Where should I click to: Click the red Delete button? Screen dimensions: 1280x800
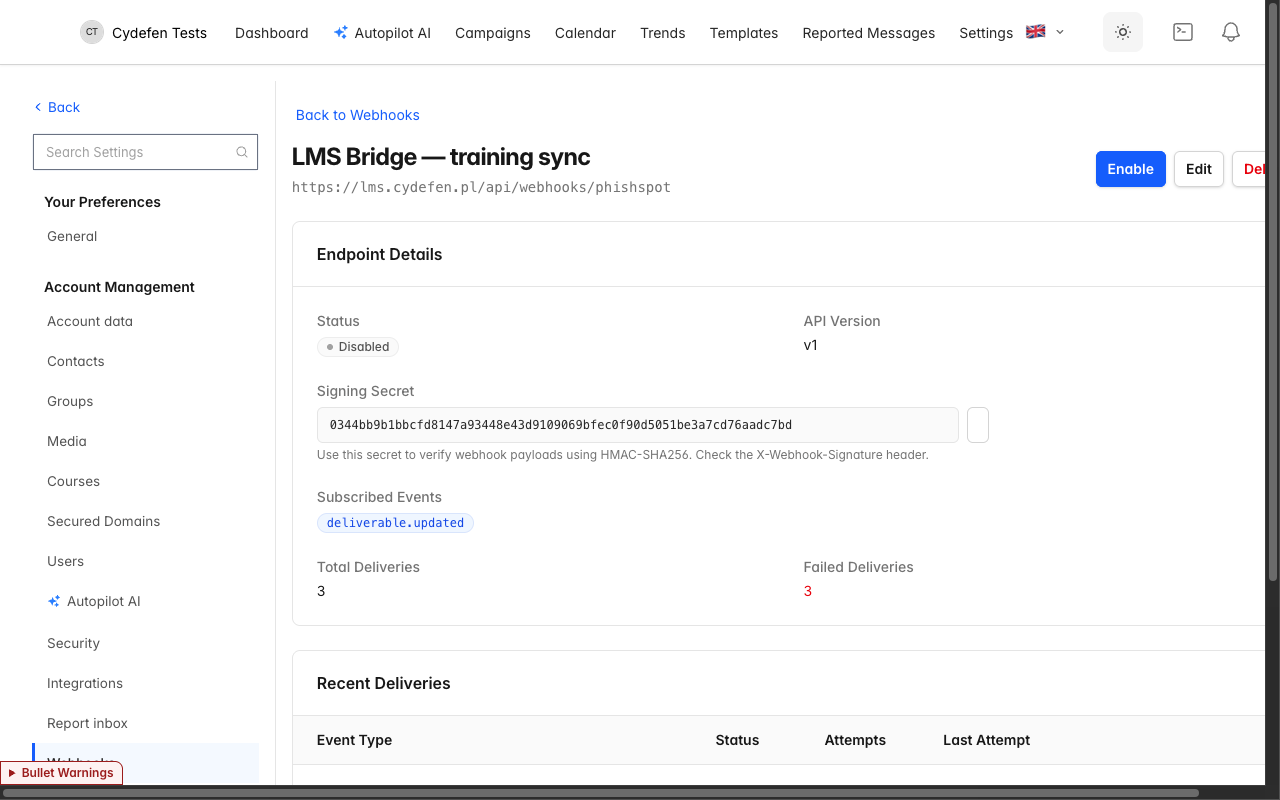(x=1250, y=169)
